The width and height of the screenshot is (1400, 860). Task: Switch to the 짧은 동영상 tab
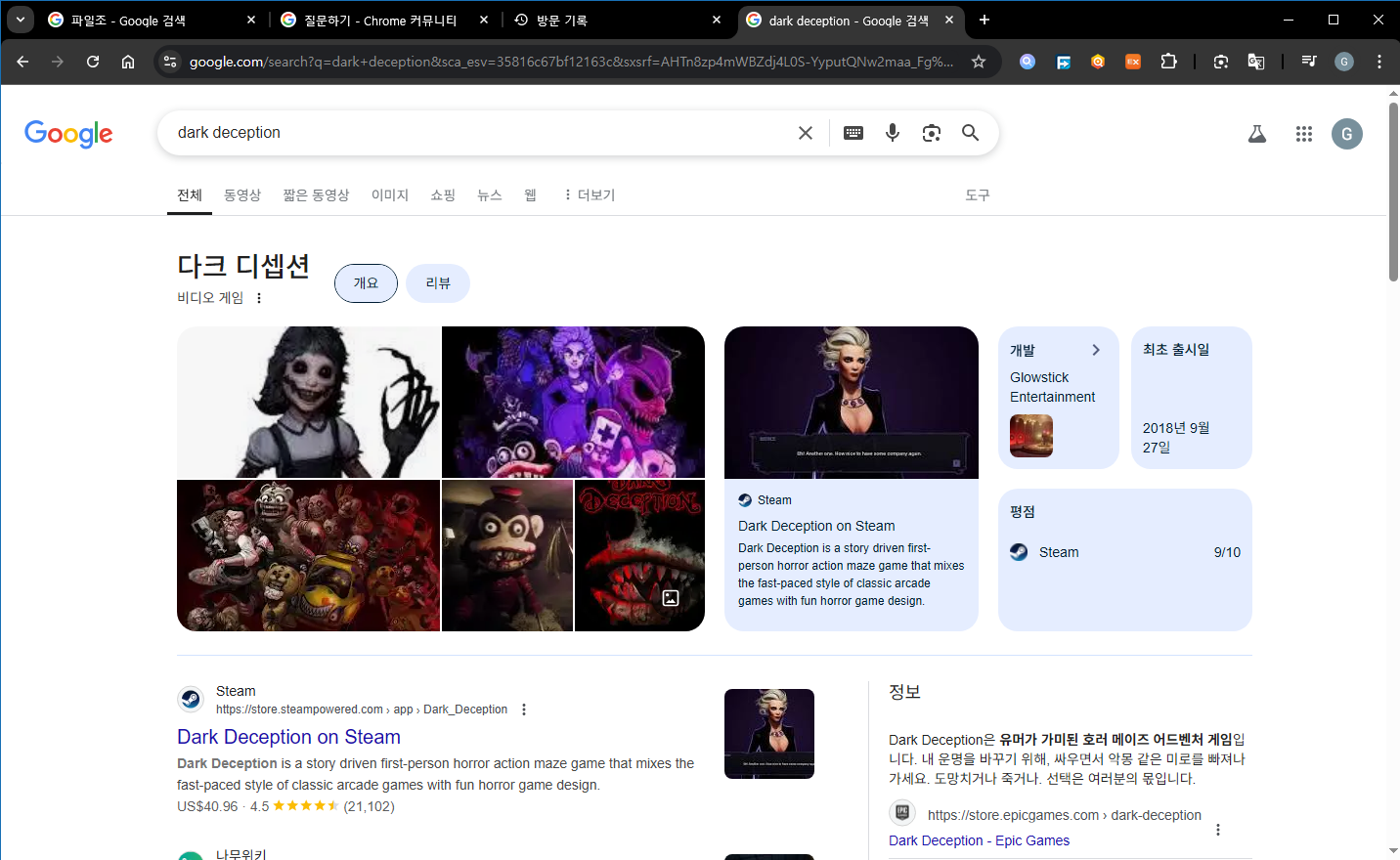click(x=316, y=195)
